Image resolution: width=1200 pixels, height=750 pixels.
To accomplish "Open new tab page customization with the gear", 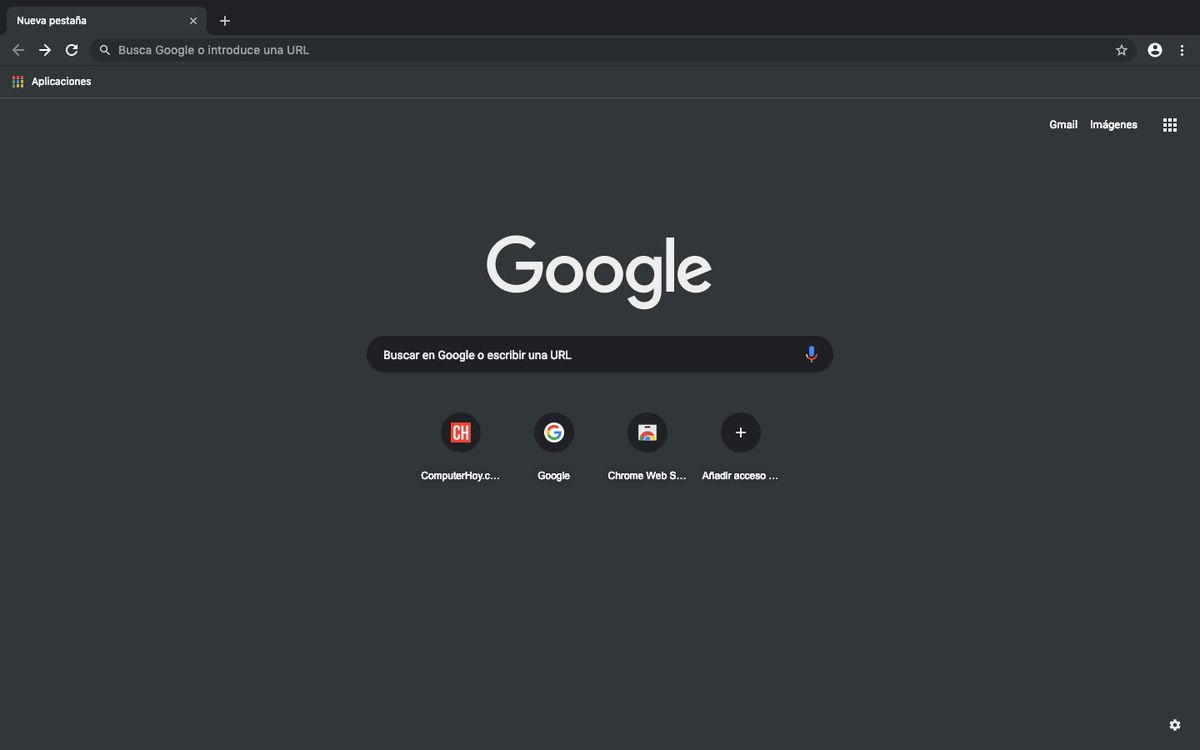I will pos(1174,724).
